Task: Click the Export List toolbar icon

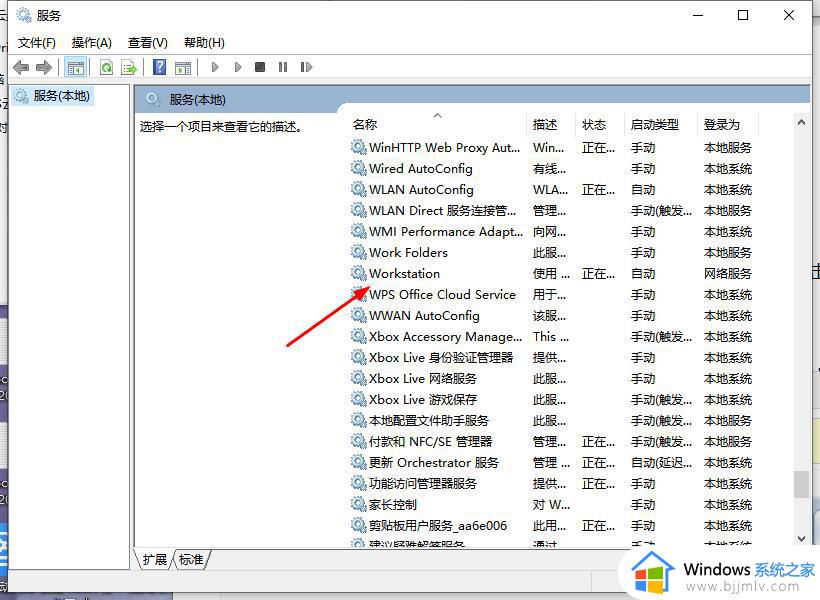Action: 129,67
